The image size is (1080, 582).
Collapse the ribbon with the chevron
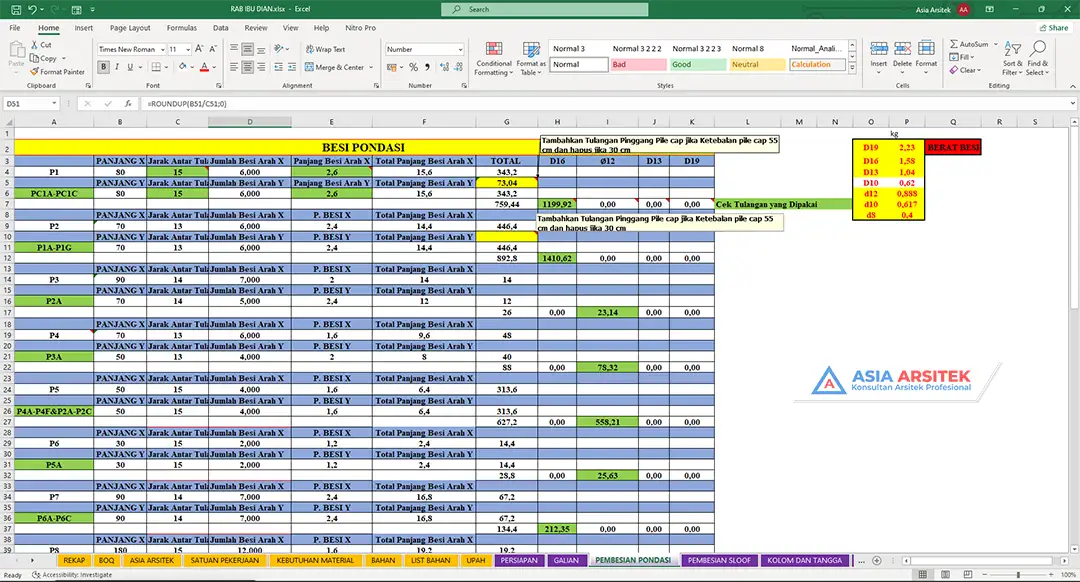click(1072, 86)
